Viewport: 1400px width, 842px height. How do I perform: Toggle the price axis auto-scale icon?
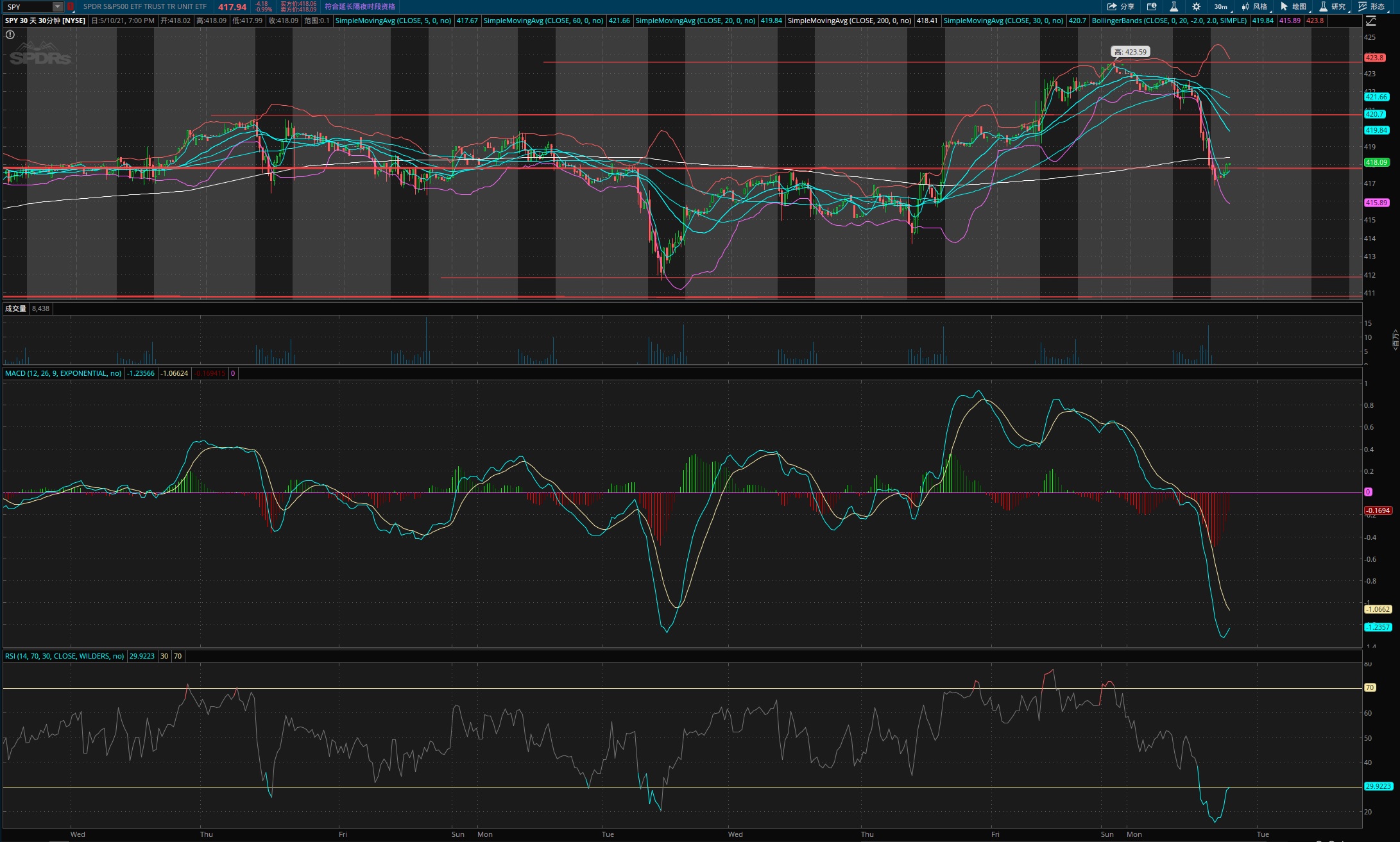pyautogui.click(x=1371, y=21)
